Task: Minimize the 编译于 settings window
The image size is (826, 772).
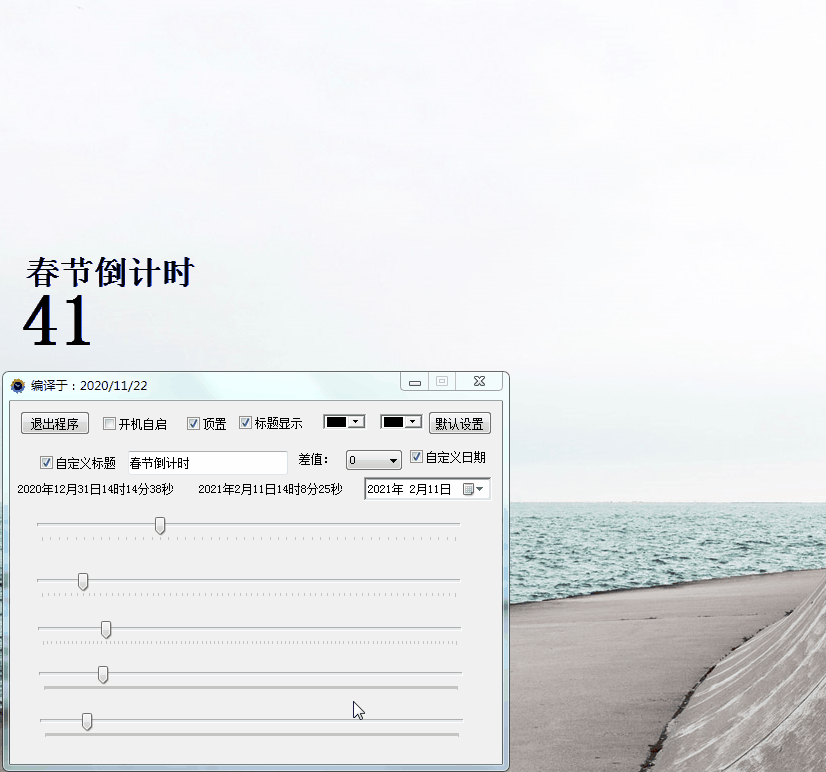Action: [415, 382]
